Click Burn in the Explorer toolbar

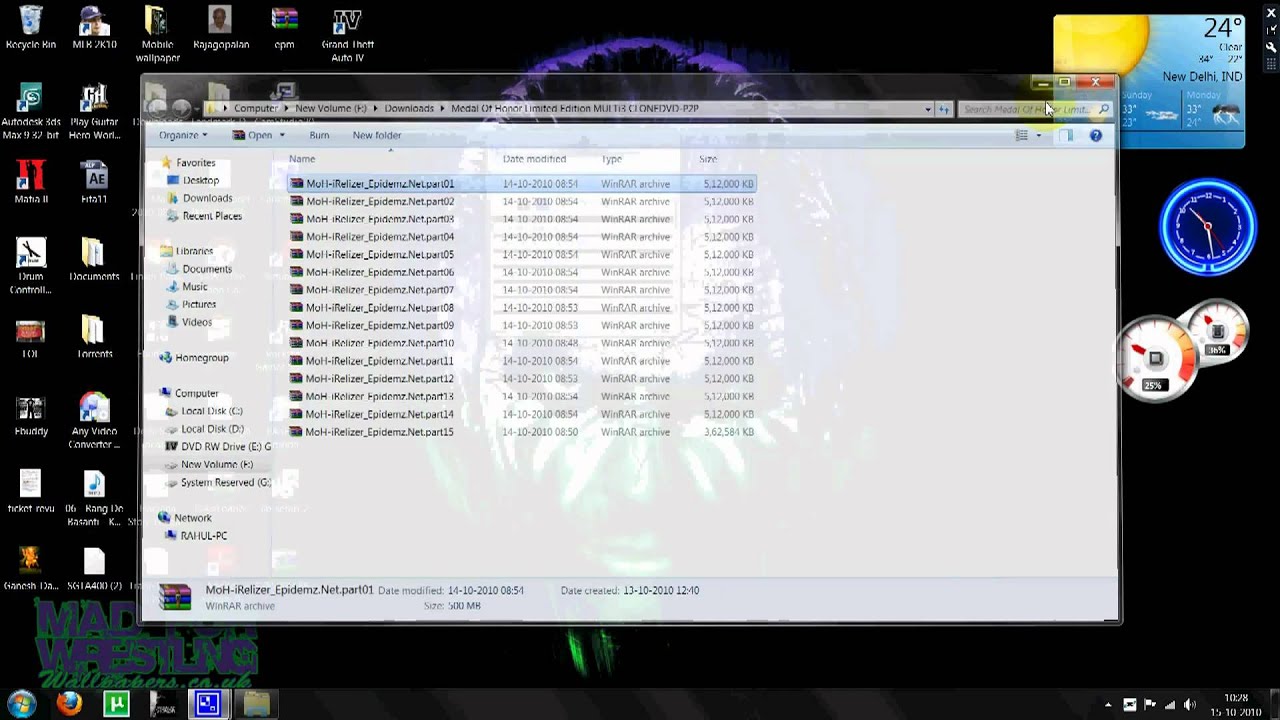point(319,135)
